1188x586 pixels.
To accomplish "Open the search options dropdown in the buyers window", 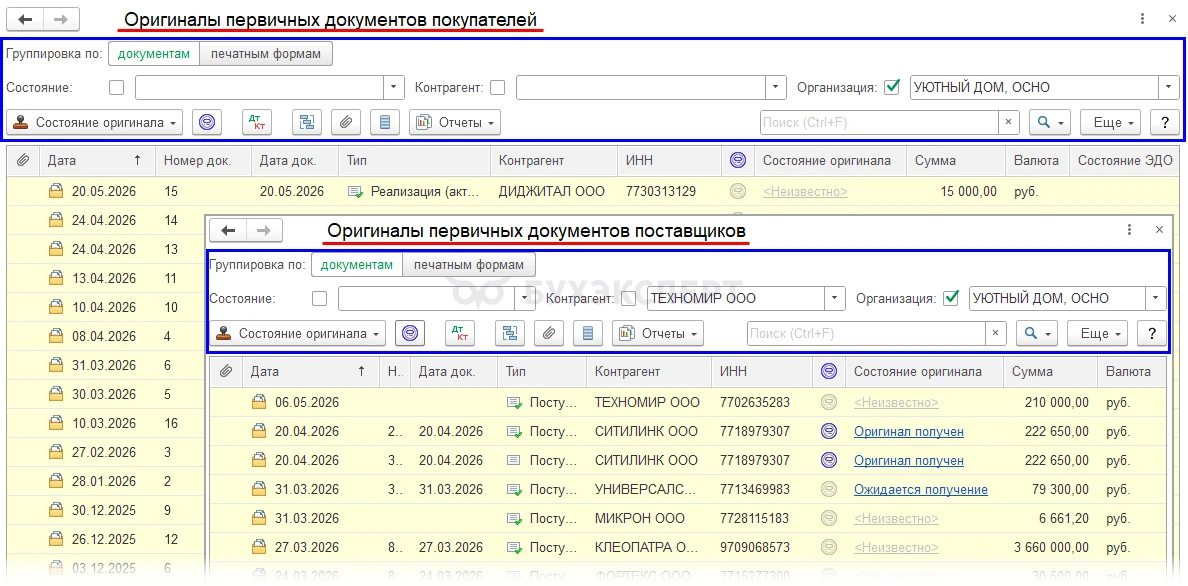I will [1050, 122].
